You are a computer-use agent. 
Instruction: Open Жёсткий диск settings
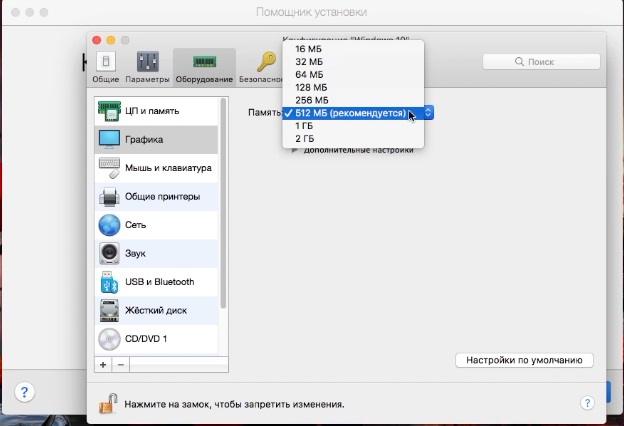pos(156,311)
